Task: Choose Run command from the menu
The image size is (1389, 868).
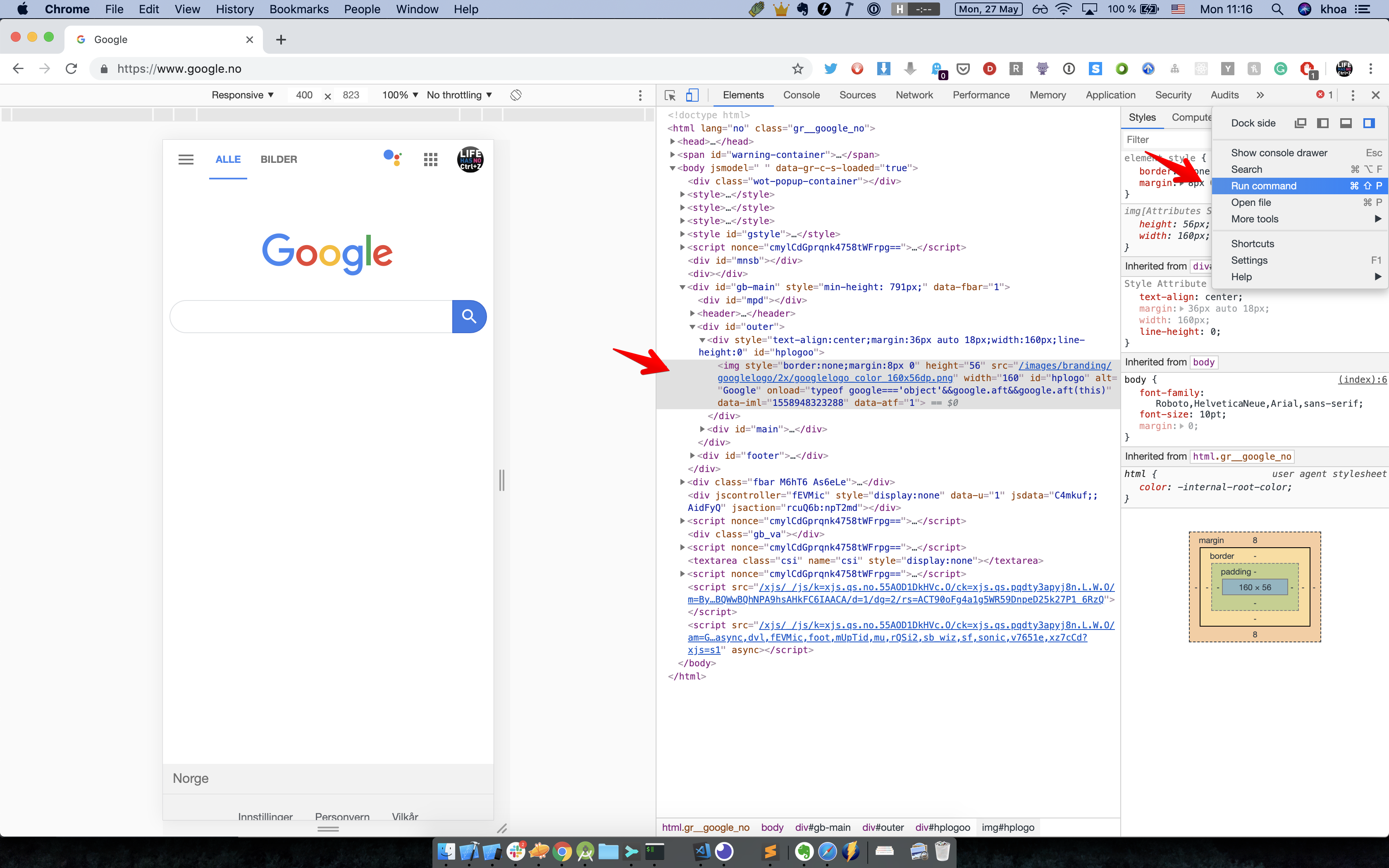Action: point(1263,186)
